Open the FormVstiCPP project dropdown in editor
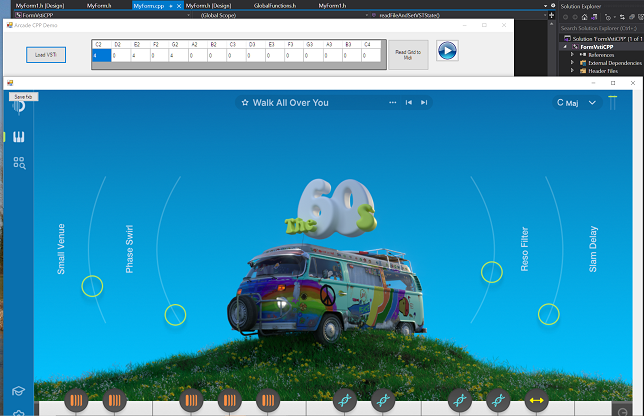This screenshot has height=416, width=644. (x=103, y=16)
